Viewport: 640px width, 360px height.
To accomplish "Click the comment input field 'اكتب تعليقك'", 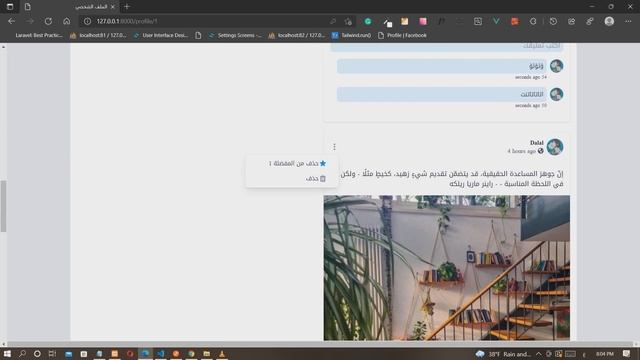I will [447, 47].
